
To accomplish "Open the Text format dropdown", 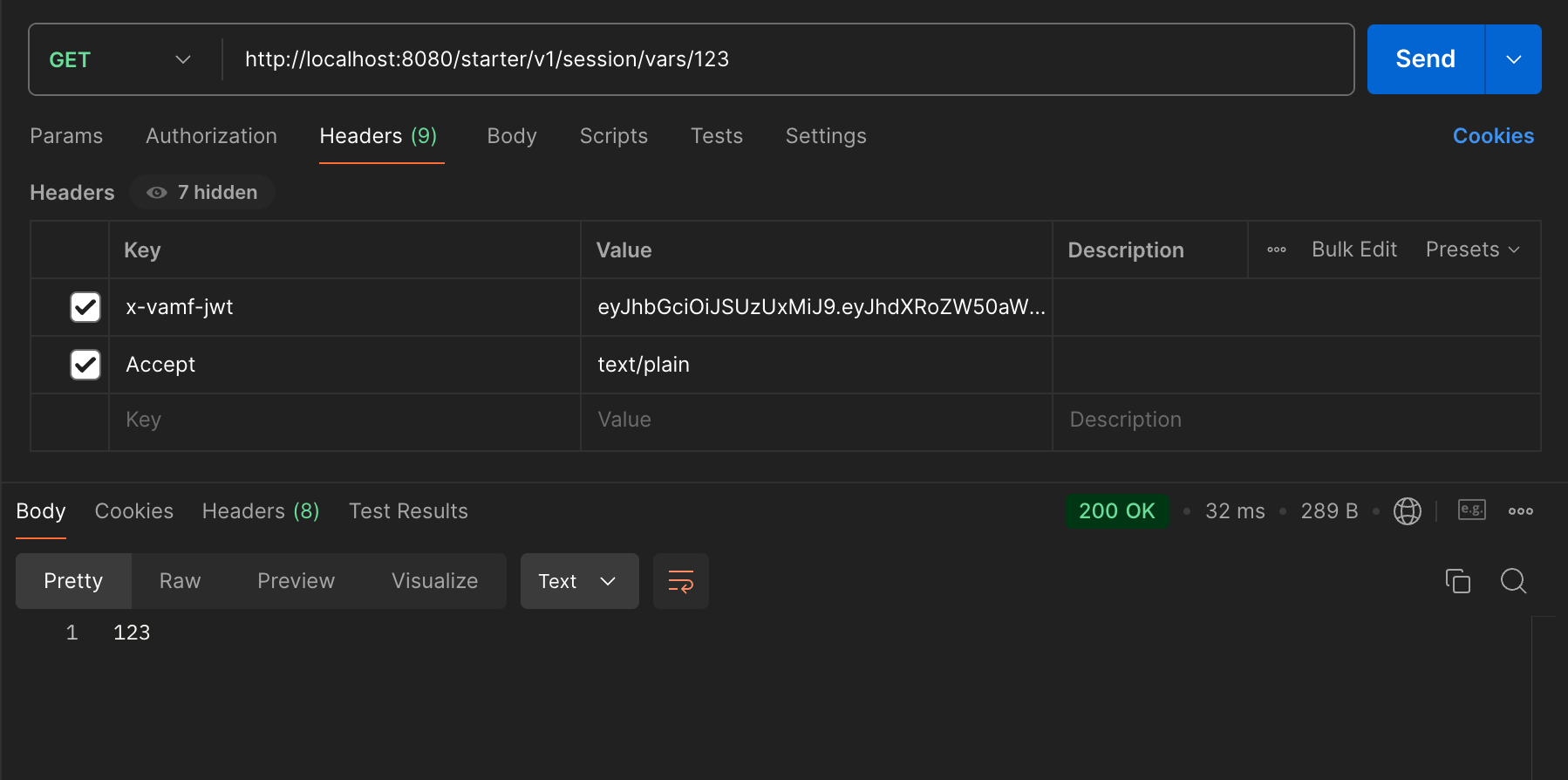I will coord(578,581).
